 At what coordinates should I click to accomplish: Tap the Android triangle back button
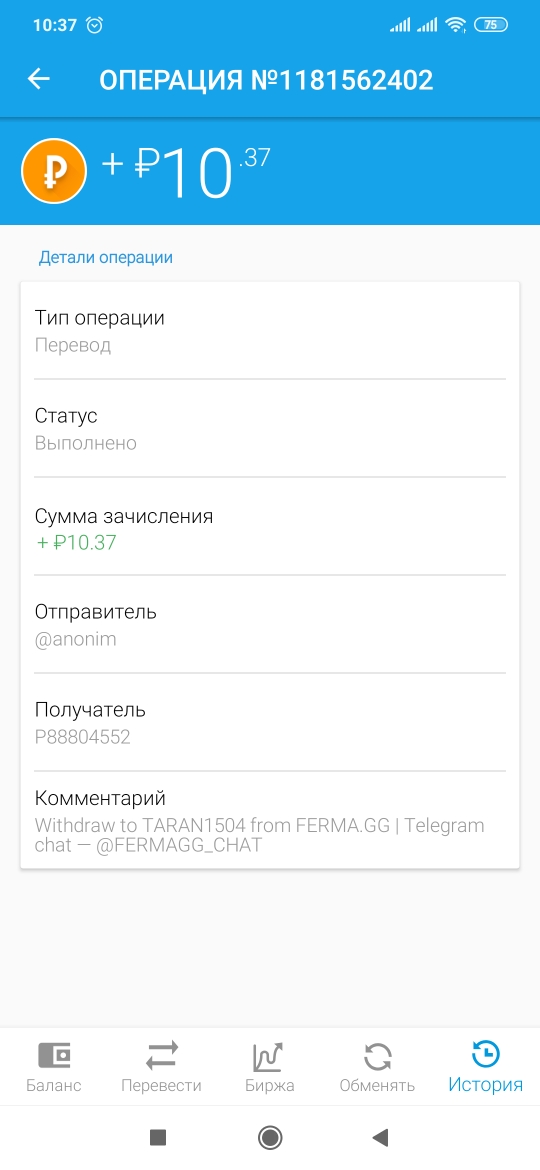coord(380,1137)
